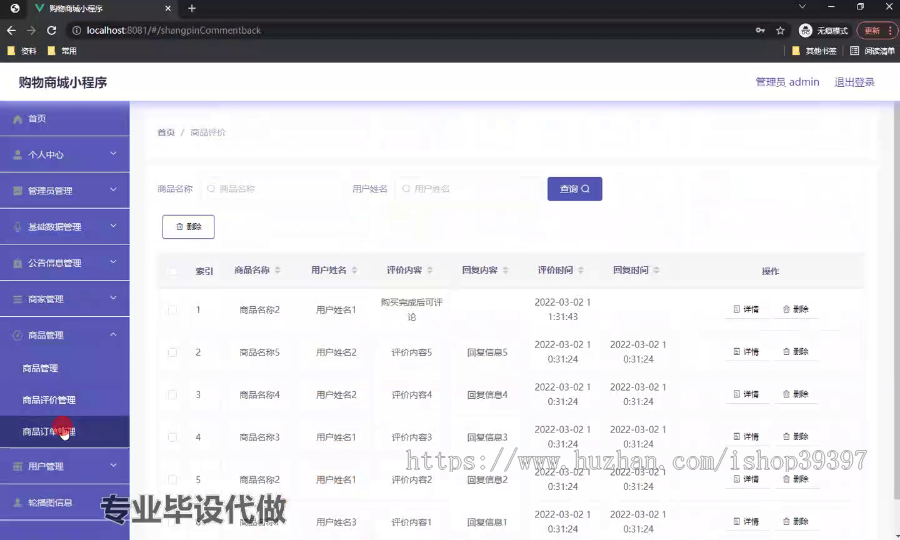Screen dimensions: 900x540
Task: Sort by the 评价时间 column arrows
Action: pos(581,270)
